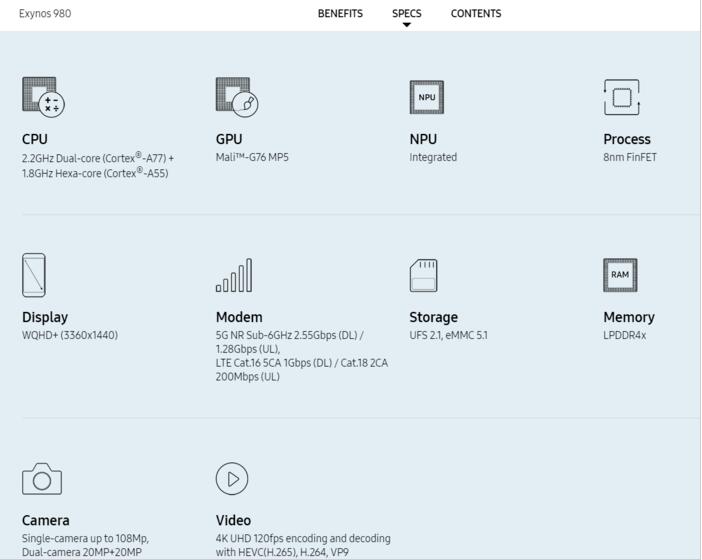Select the NPU chip icon
This screenshot has height=560, width=702.
426,97
